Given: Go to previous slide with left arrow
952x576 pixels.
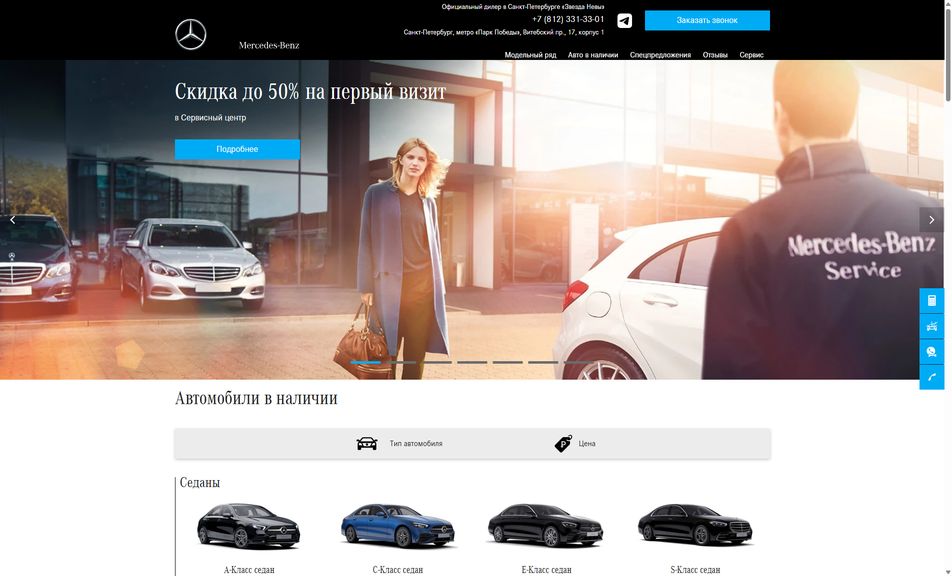Looking at the screenshot, I should tap(13, 220).
